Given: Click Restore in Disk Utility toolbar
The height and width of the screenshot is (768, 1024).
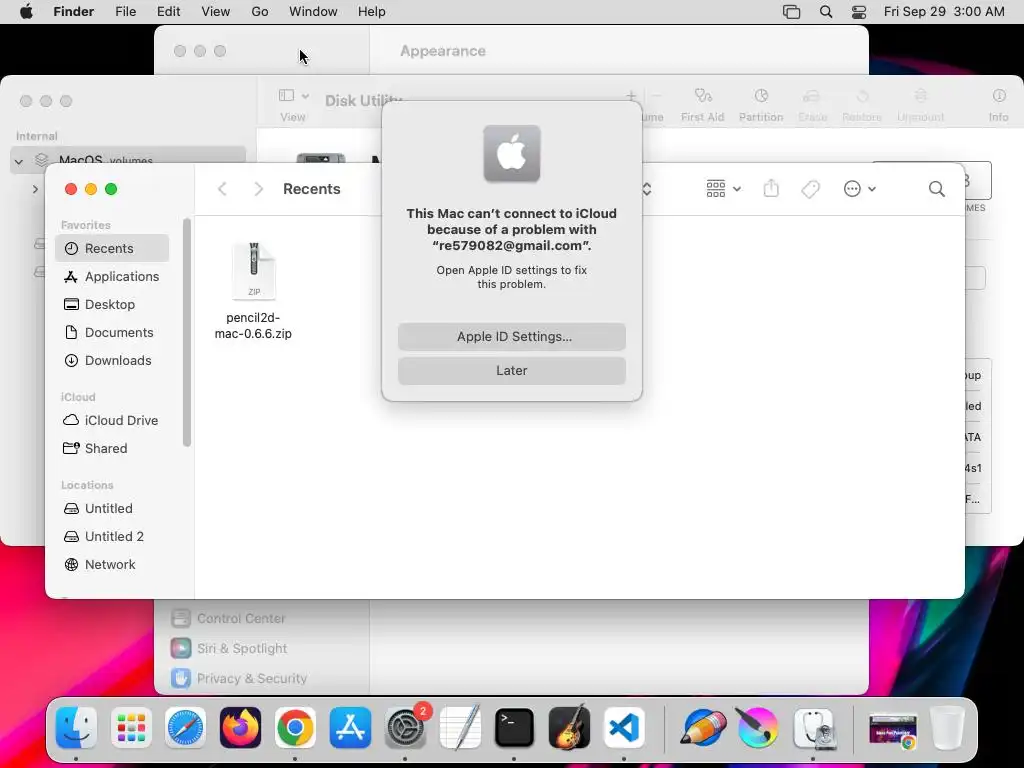Looking at the screenshot, I should (862, 104).
